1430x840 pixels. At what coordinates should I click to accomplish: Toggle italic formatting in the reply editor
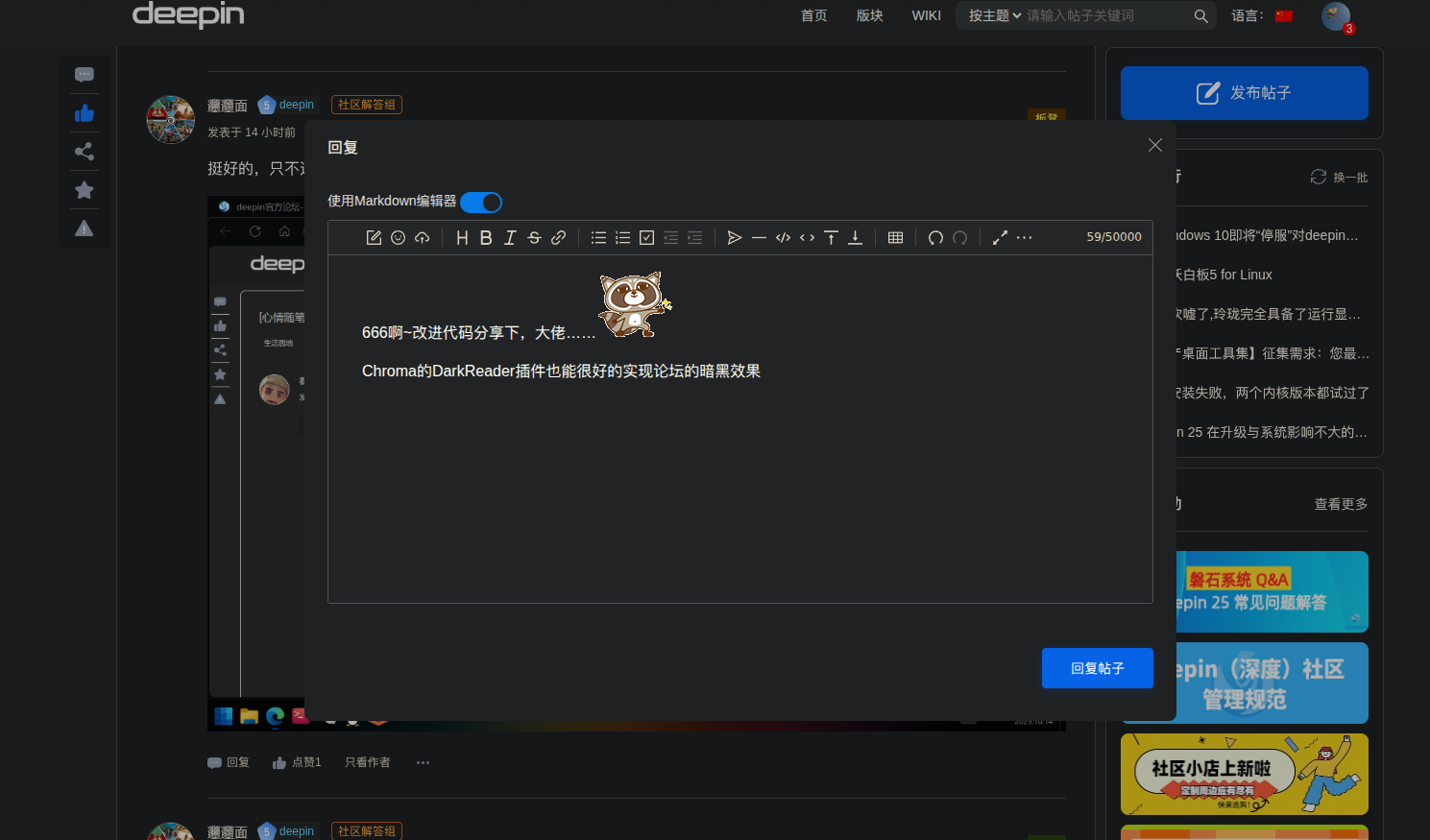510,237
